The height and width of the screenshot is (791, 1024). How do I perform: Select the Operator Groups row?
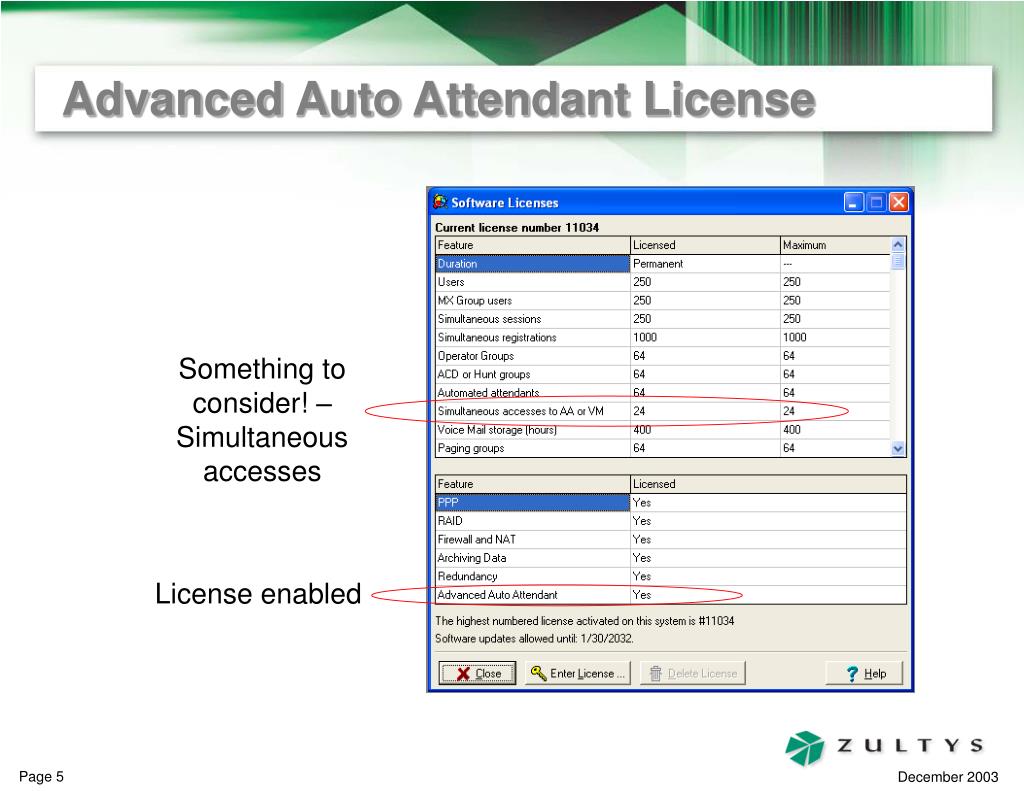click(x=662, y=356)
